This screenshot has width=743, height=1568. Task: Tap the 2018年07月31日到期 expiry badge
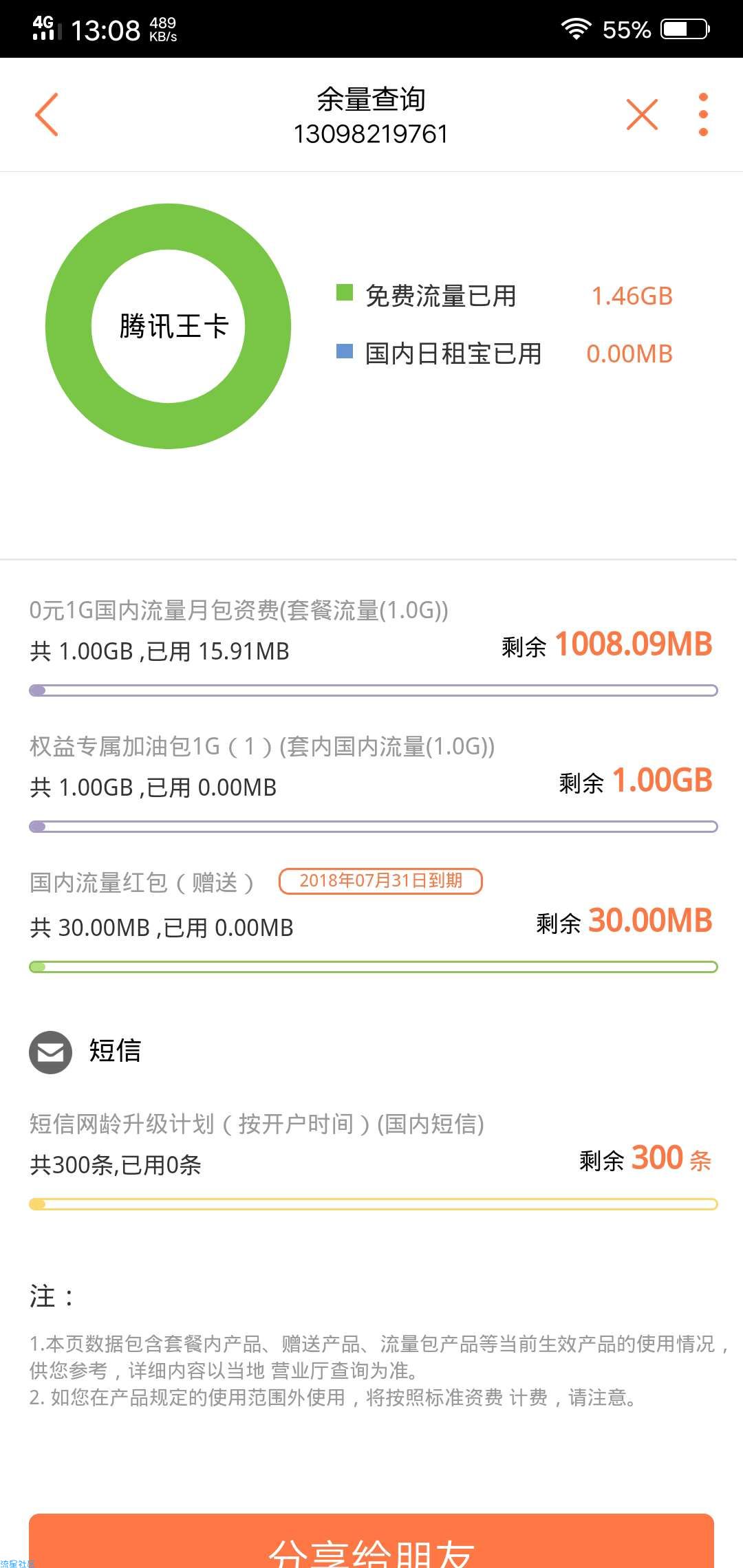pos(380,881)
